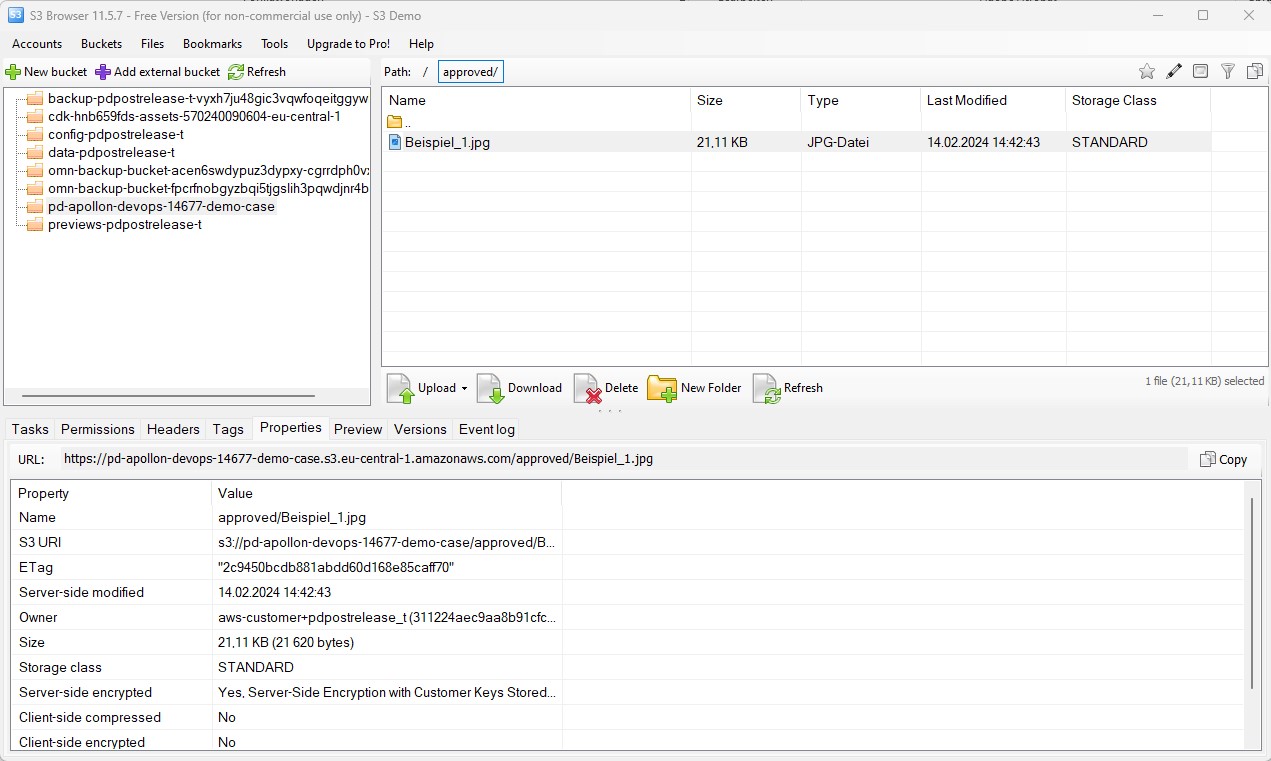Switch to the Versions tab
This screenshot has height=761, width=1271.
(419, 429)
